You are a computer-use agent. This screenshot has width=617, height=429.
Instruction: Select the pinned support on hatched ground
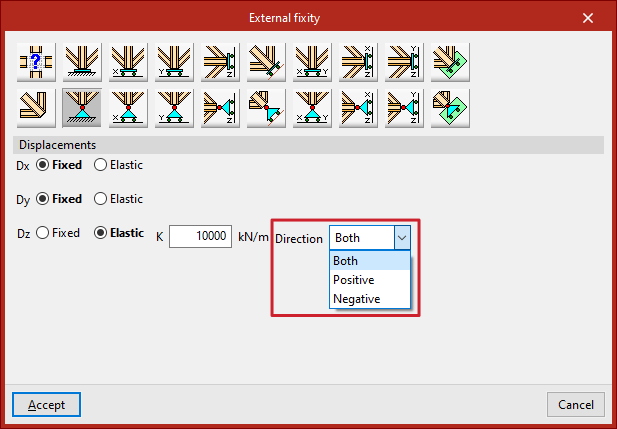82,108
